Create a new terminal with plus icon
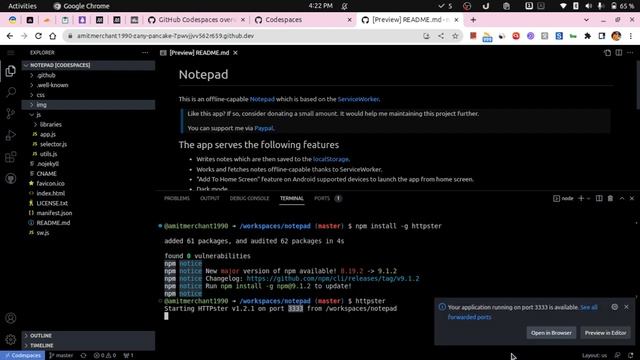 point(581,198)
